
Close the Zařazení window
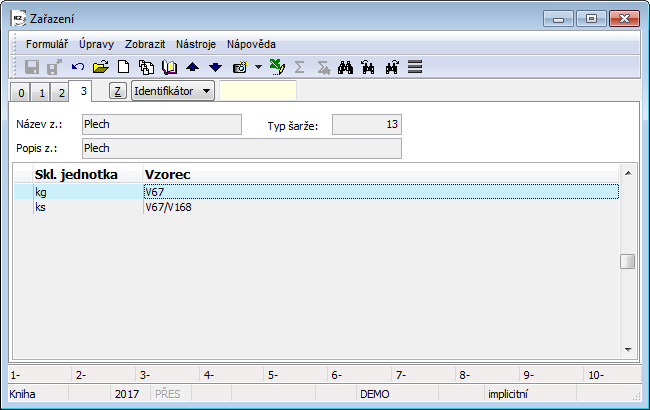(624, 19)
